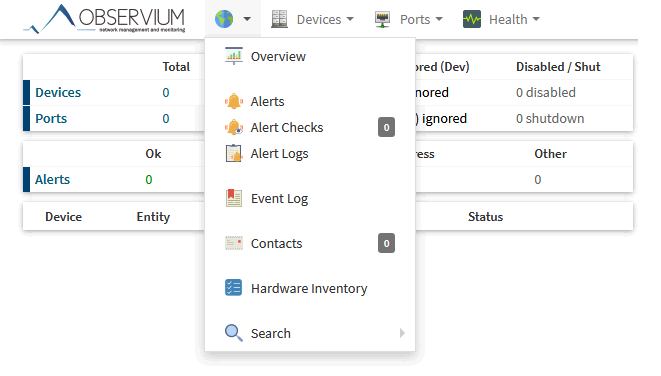Click the Status column header
Image resolution: width=661 pixels, height=376 pixels.
(x=485, y=217)
